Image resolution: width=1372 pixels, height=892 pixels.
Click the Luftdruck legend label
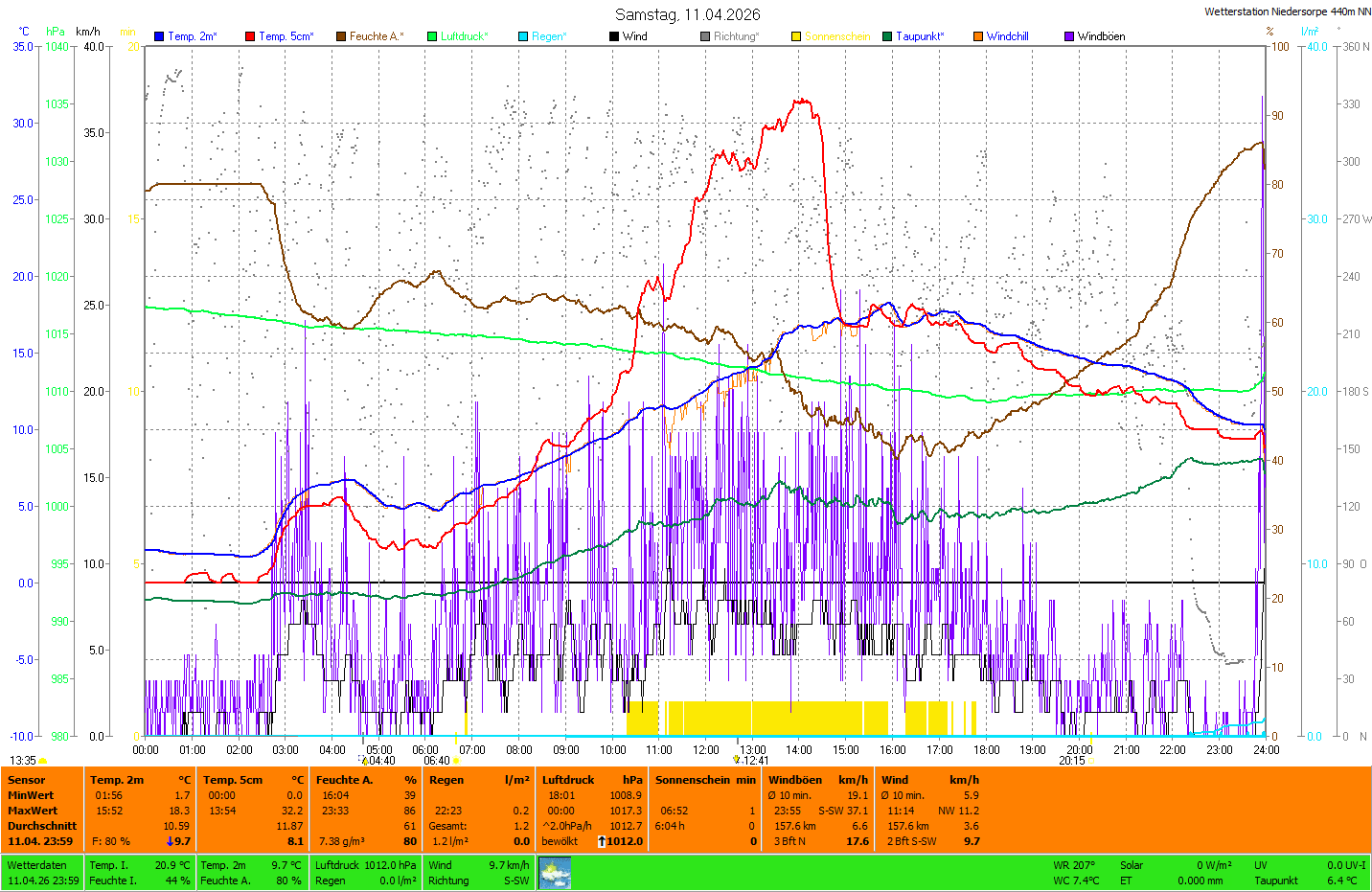pos(464,36)
